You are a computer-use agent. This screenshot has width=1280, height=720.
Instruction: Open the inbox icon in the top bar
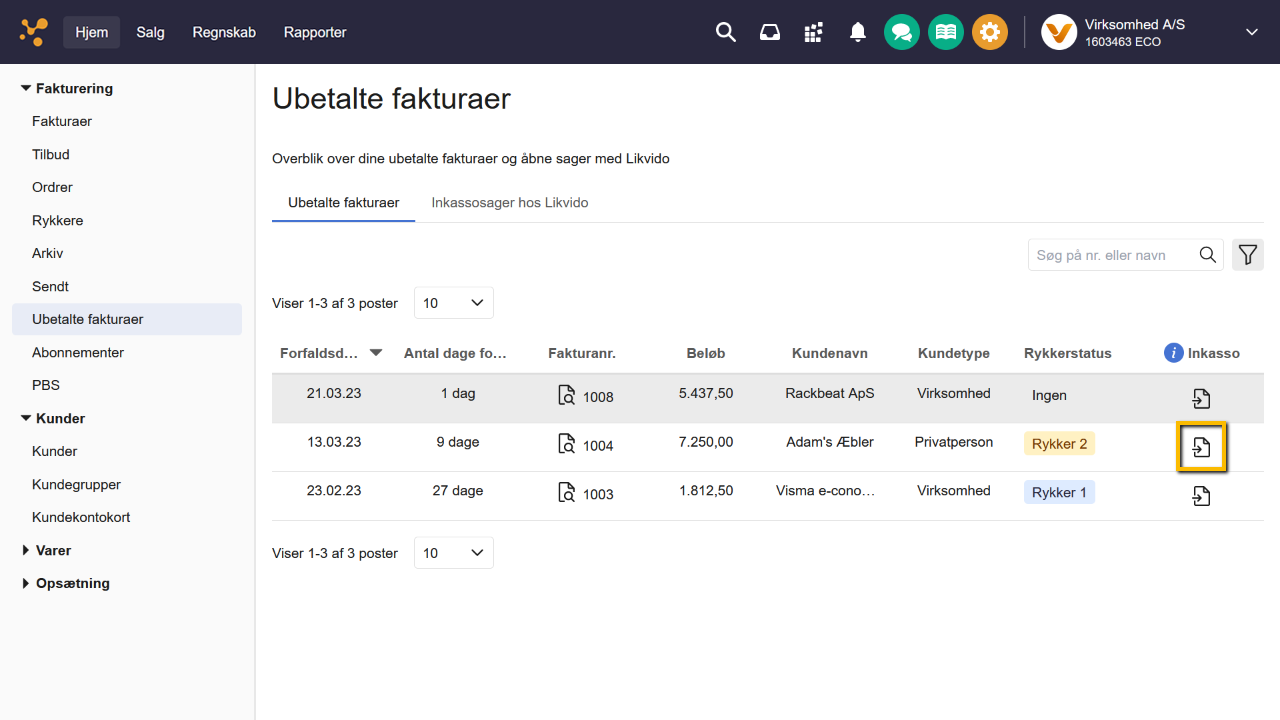pyautogui.click(x=769, y=31)
